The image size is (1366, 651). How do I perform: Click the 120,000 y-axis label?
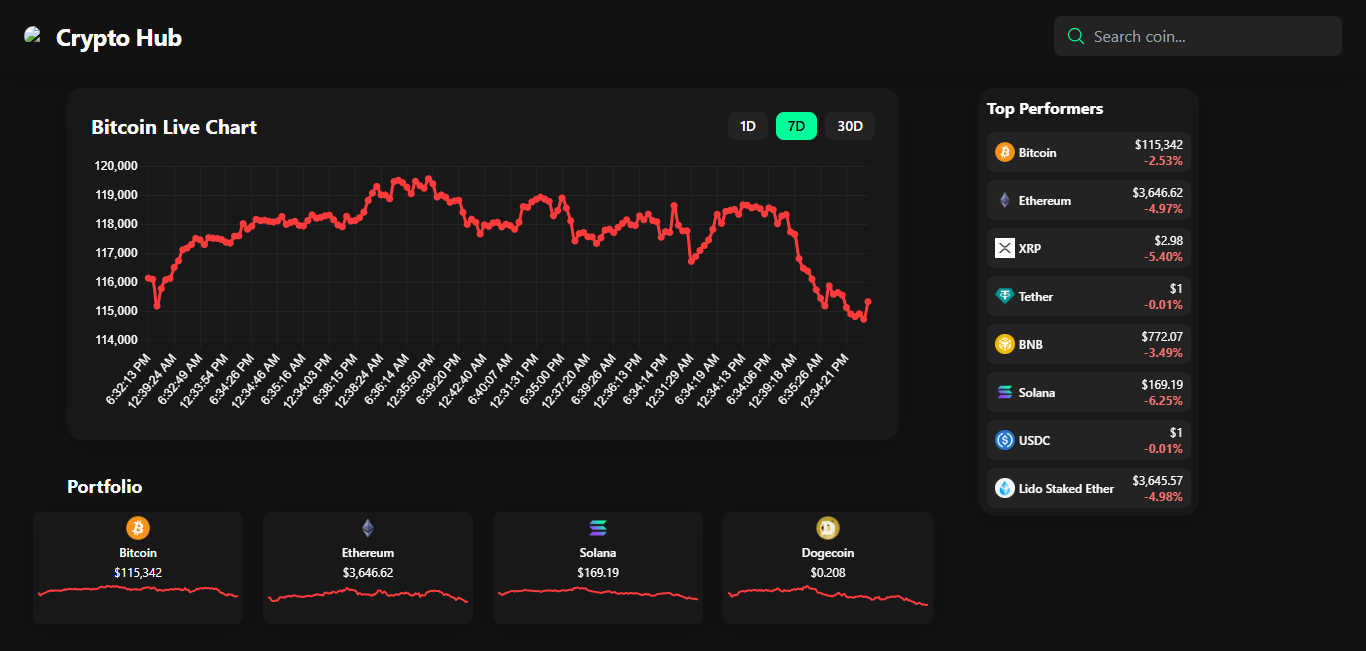(x=115, y=165)
